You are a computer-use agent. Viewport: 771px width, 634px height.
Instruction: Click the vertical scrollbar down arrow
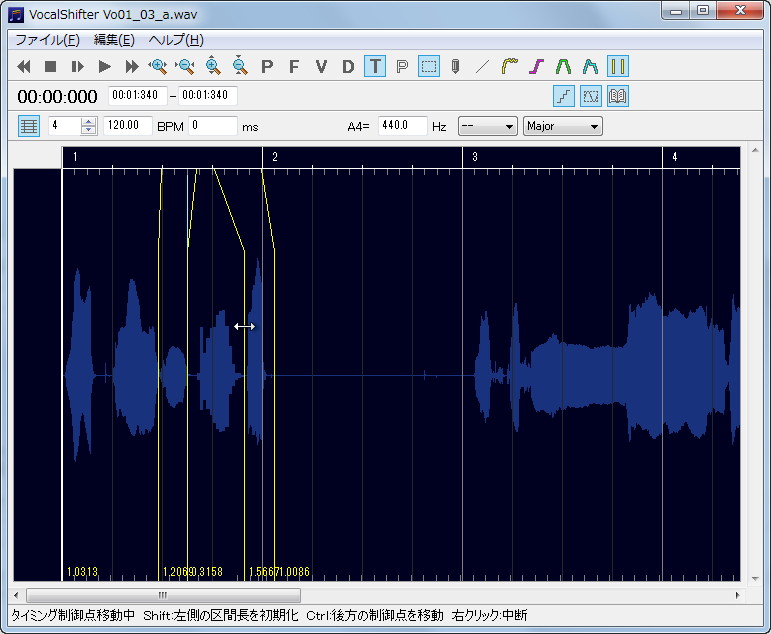pos(755,579)
